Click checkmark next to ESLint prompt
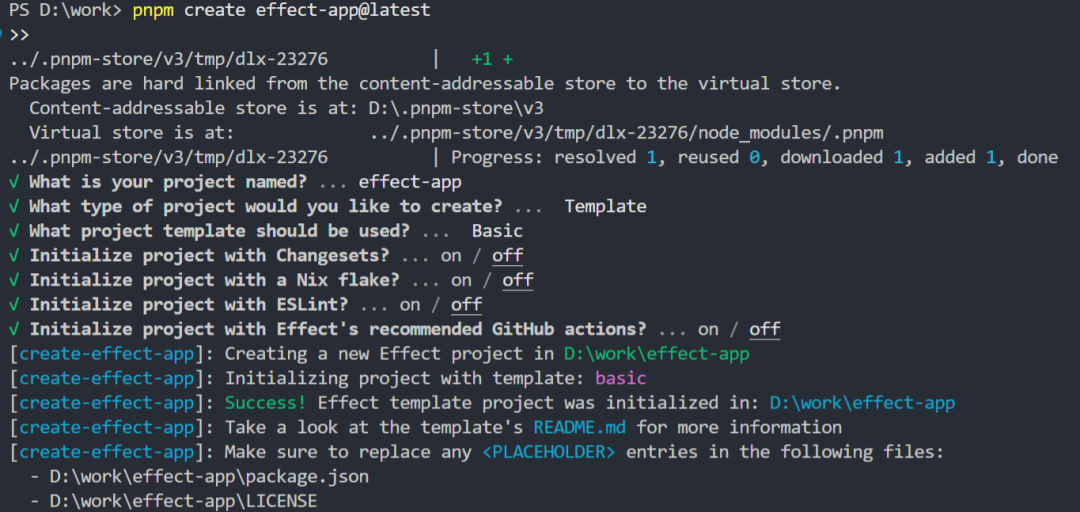This screenshot has width=1080, height=512. [14, 305]
